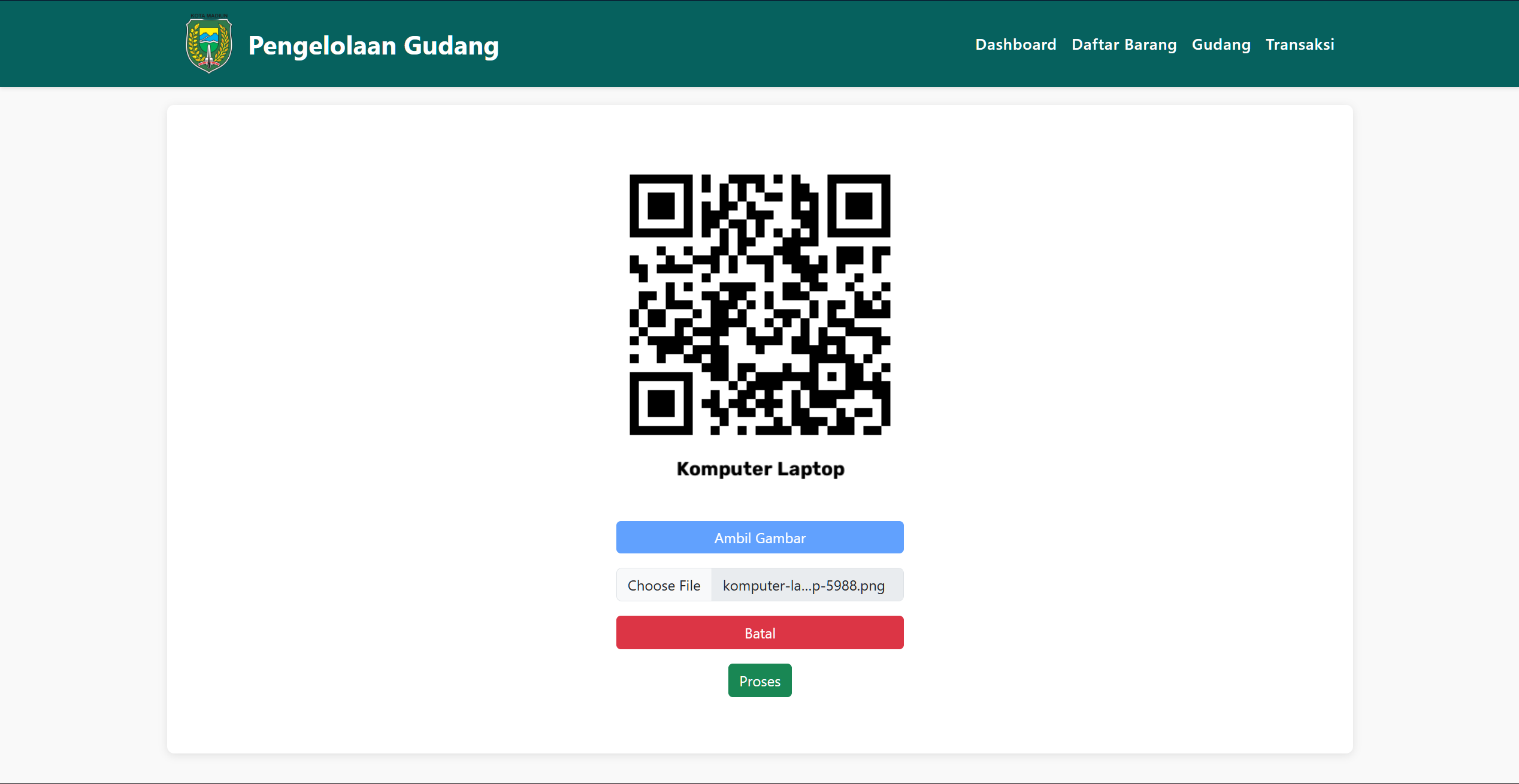Open the Pengelolaan Gudang home title
Viewport: 1519px width, 784px height.
373,46
